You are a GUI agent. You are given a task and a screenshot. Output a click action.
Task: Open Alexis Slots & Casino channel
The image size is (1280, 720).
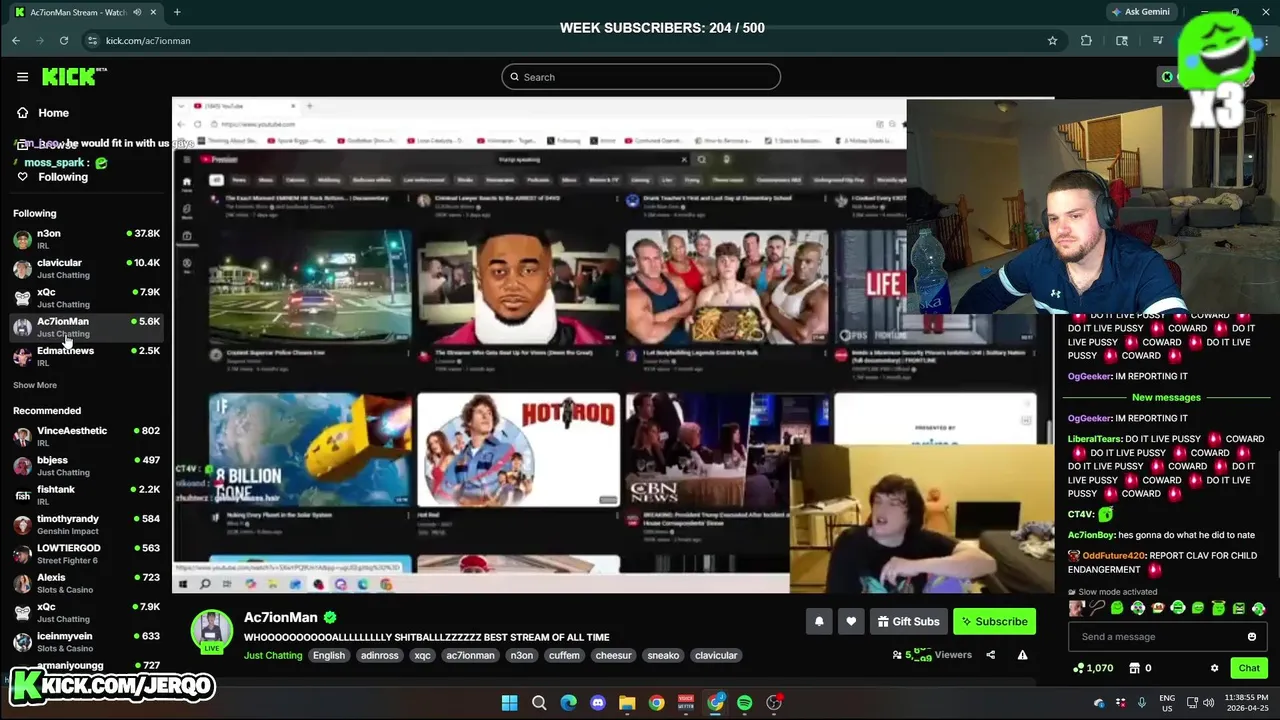(x=86, y=583)
